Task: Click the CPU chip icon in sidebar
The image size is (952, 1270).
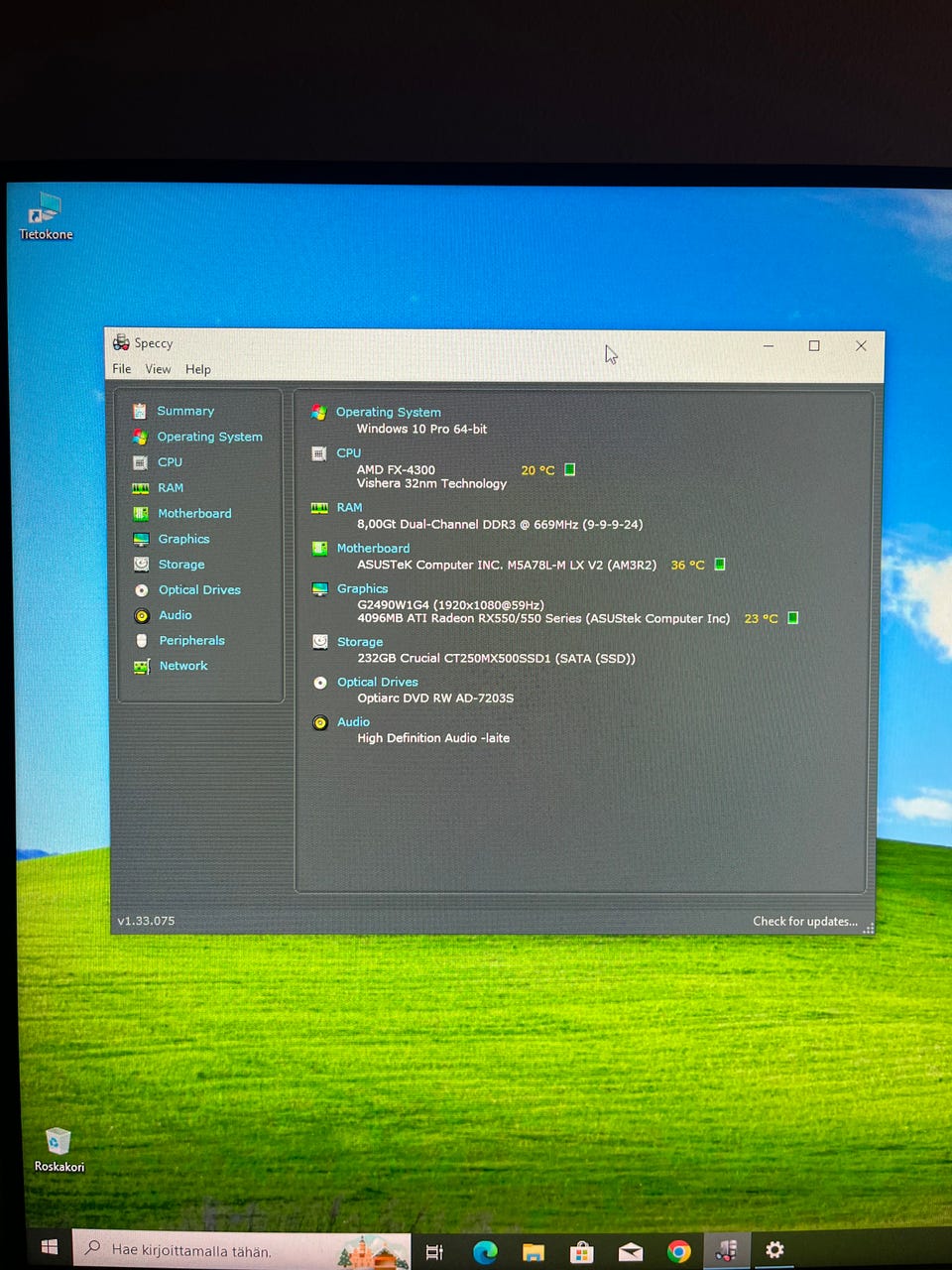Action: click(140, 462)
